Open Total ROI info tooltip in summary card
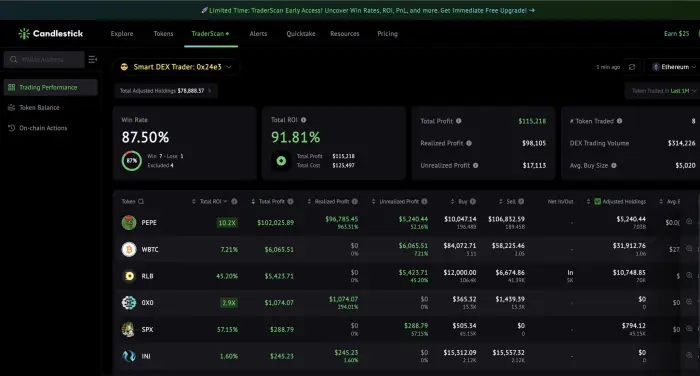This screenshot has height=376, width=700. (304, 120)
